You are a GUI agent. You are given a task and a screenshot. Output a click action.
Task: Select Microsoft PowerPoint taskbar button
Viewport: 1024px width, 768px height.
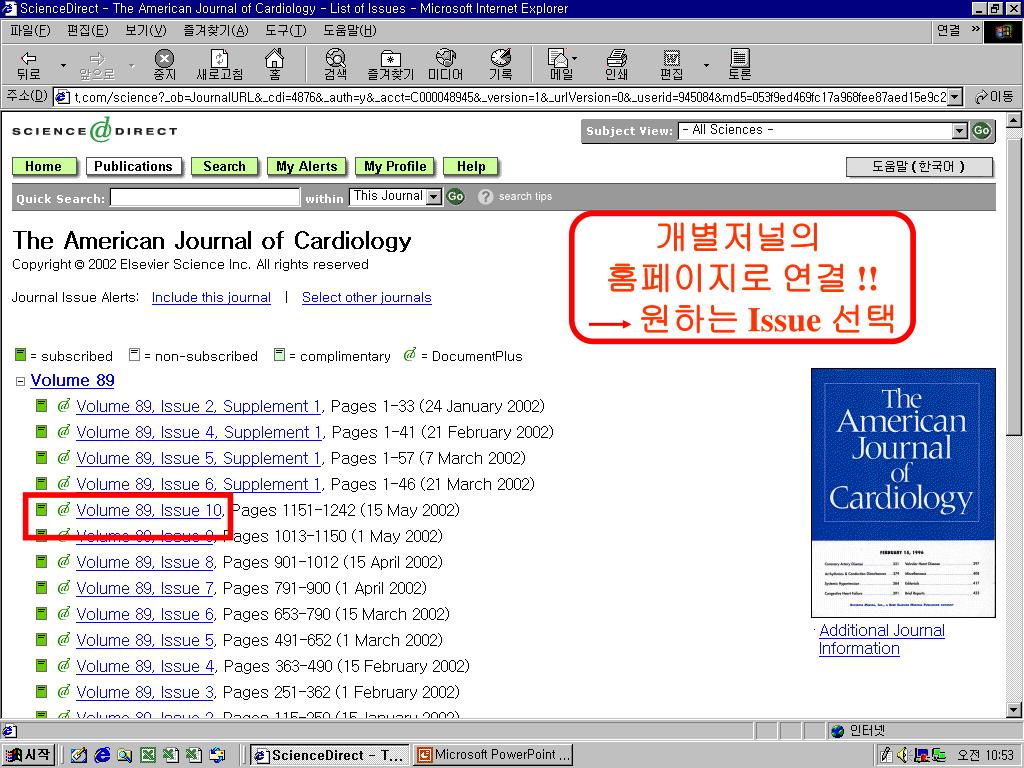coord(493,755)
